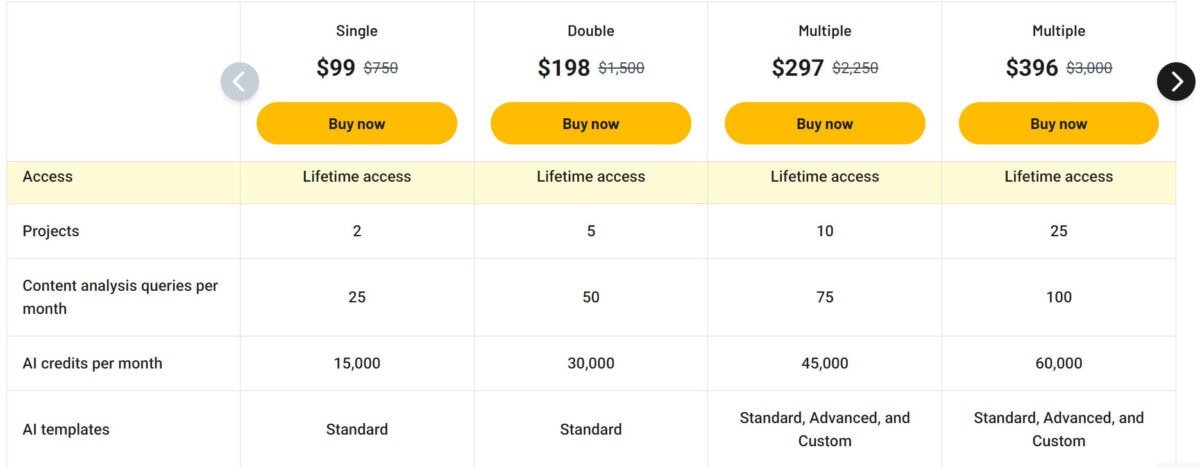This screenshot has height=468, width=1200.
Task: Click the $99 price text
Action: click(336, 68)
